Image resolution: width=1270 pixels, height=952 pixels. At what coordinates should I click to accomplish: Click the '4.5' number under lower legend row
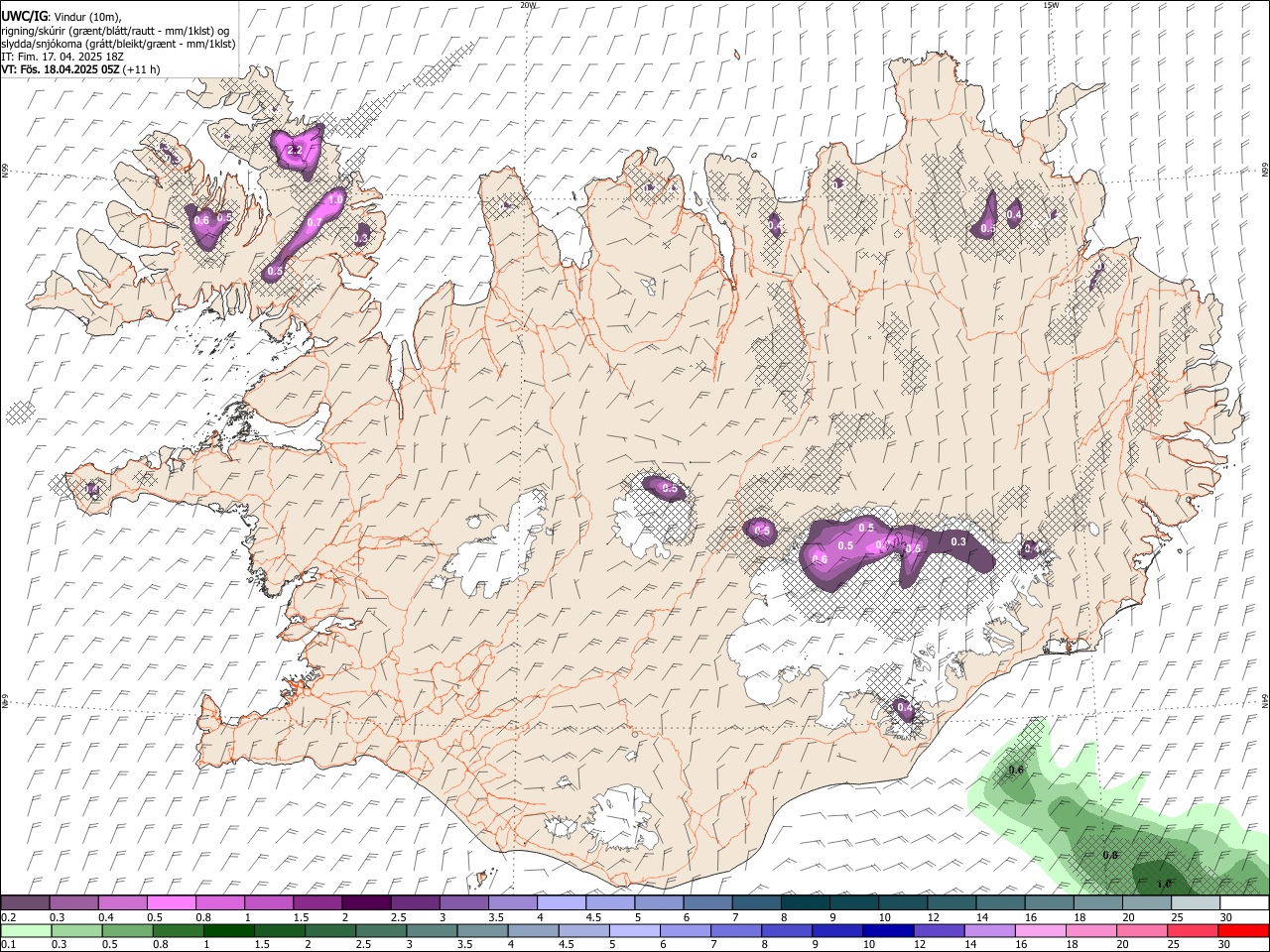(566, 945)
